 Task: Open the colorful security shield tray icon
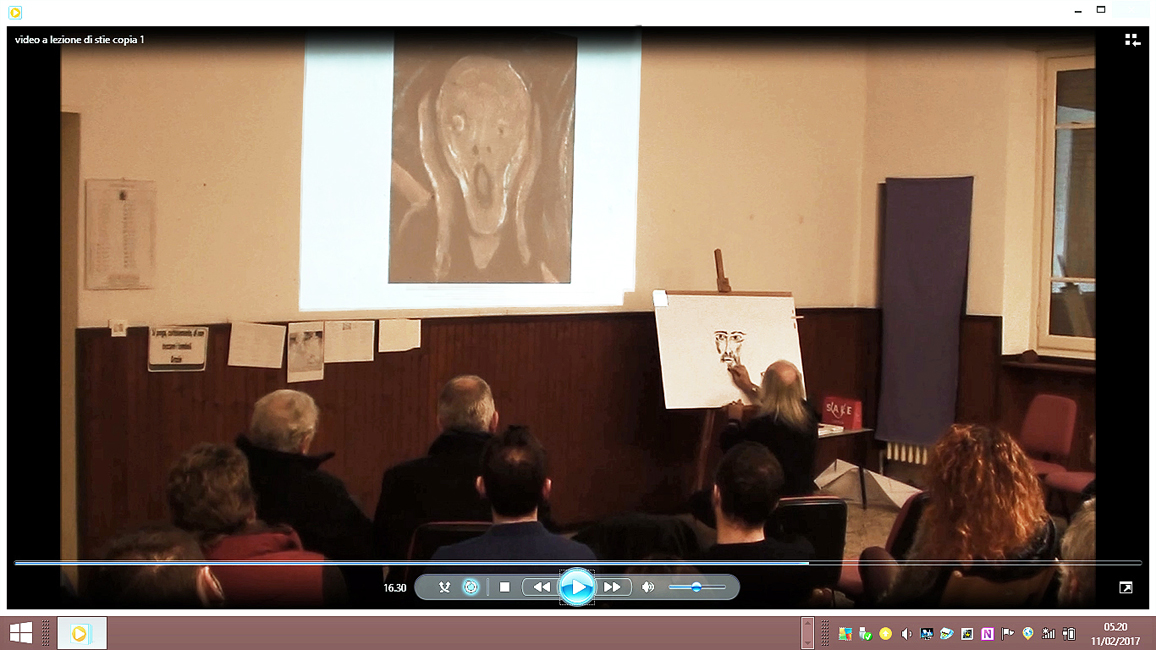(x=845, y=634)
